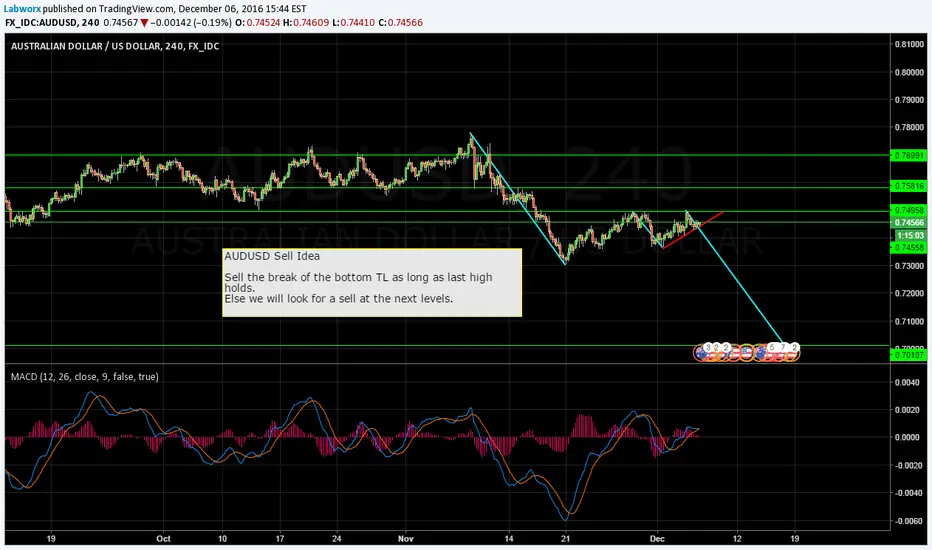Click the 1:15:03 bar countdown label
The width and height of the screenshot is (932, 550).
tap(910, 235)
